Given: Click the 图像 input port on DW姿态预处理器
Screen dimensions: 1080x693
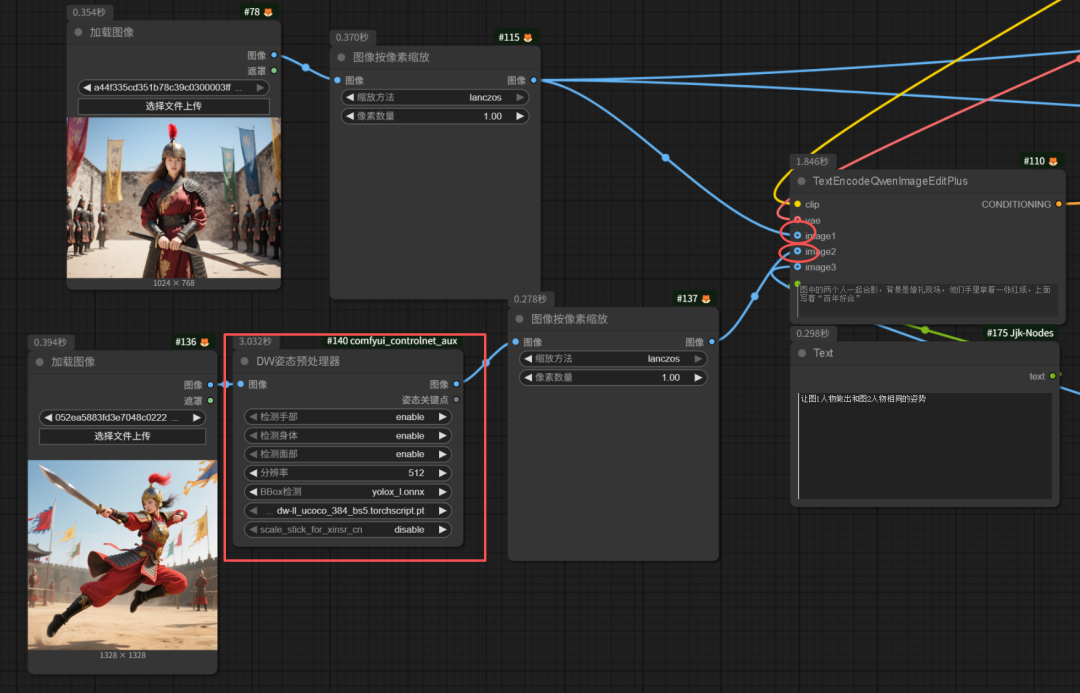Looking at the screenshot, I should pos(241,384).
